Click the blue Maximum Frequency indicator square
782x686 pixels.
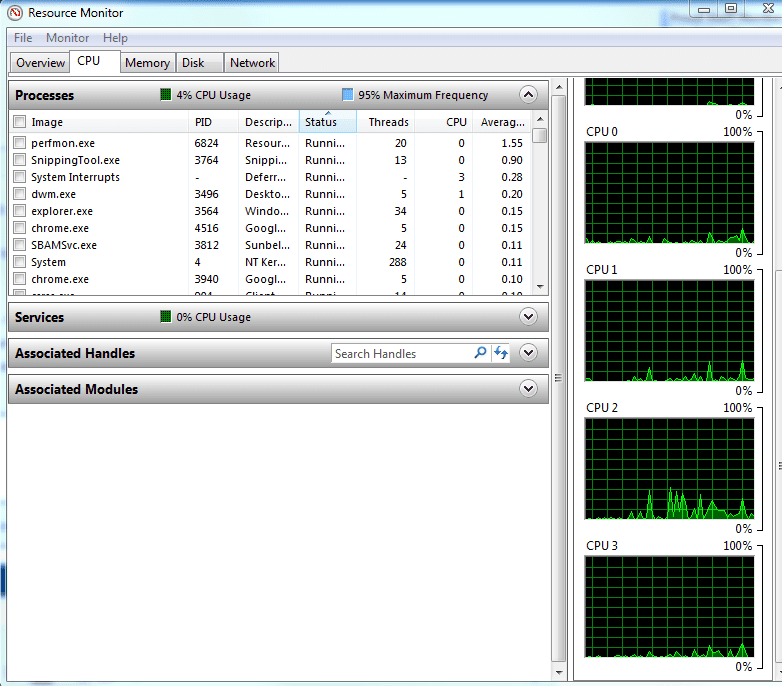348,94
